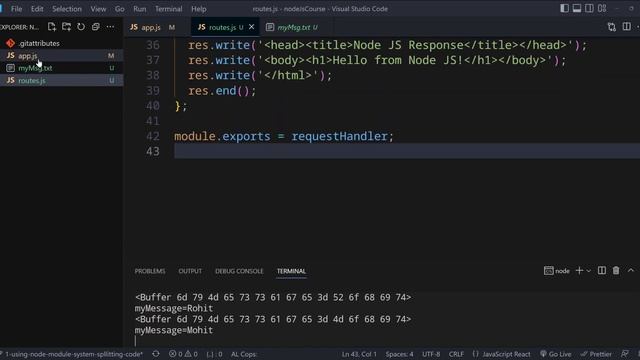Open the Help menu

pyautogui.click(x=199, y=9)
